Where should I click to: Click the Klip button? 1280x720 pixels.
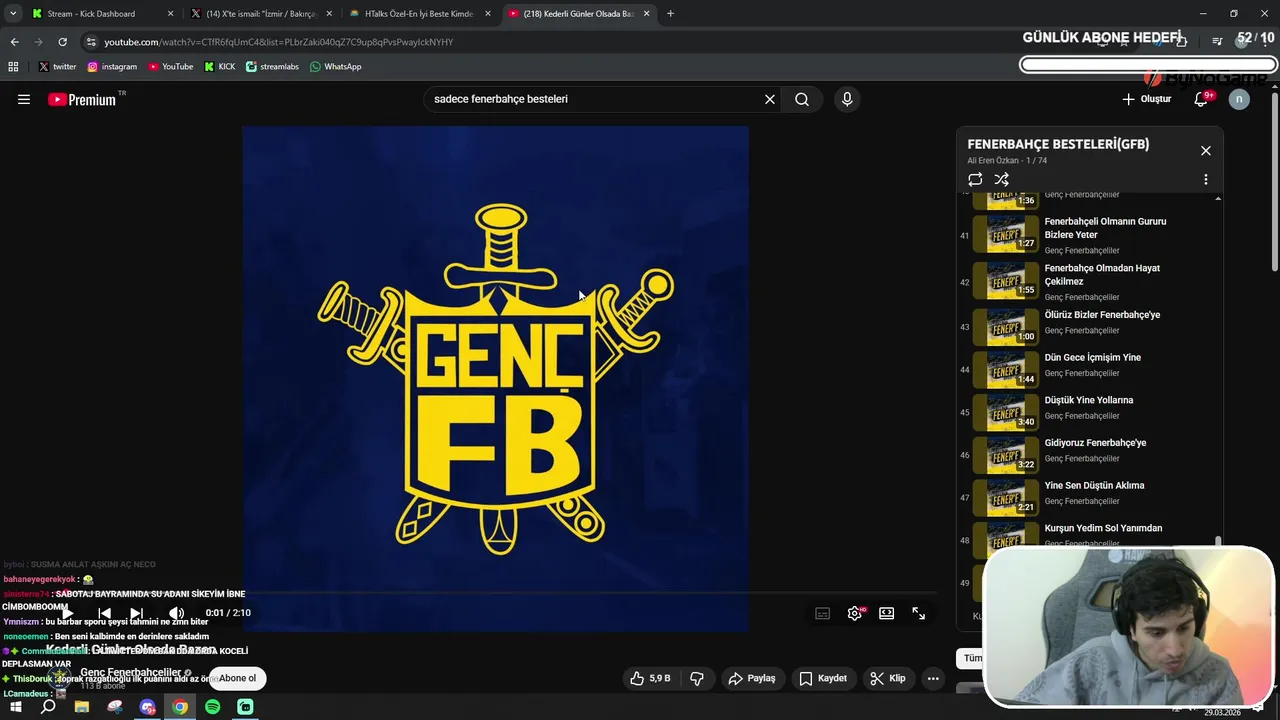point(888,678)
